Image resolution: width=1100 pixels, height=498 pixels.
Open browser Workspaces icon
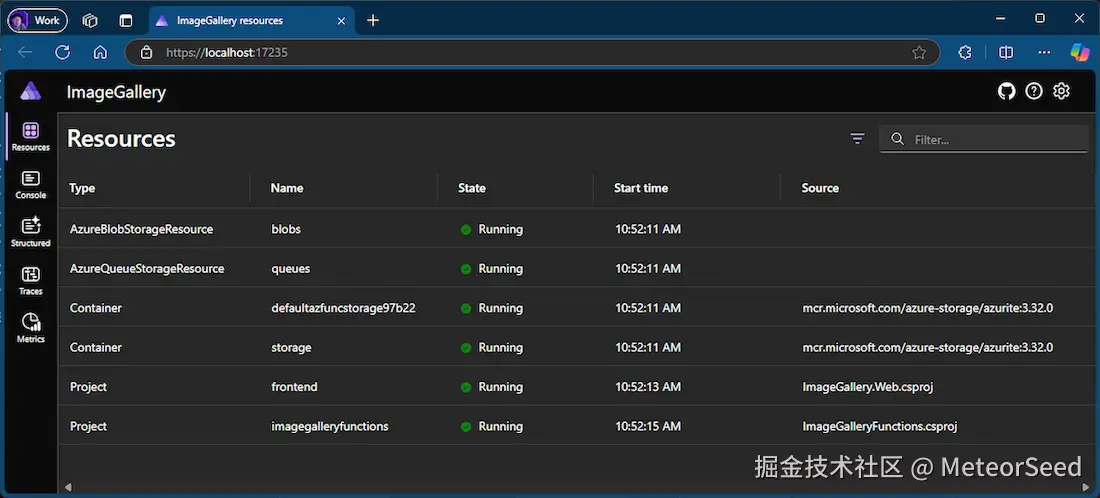[90, 20]
